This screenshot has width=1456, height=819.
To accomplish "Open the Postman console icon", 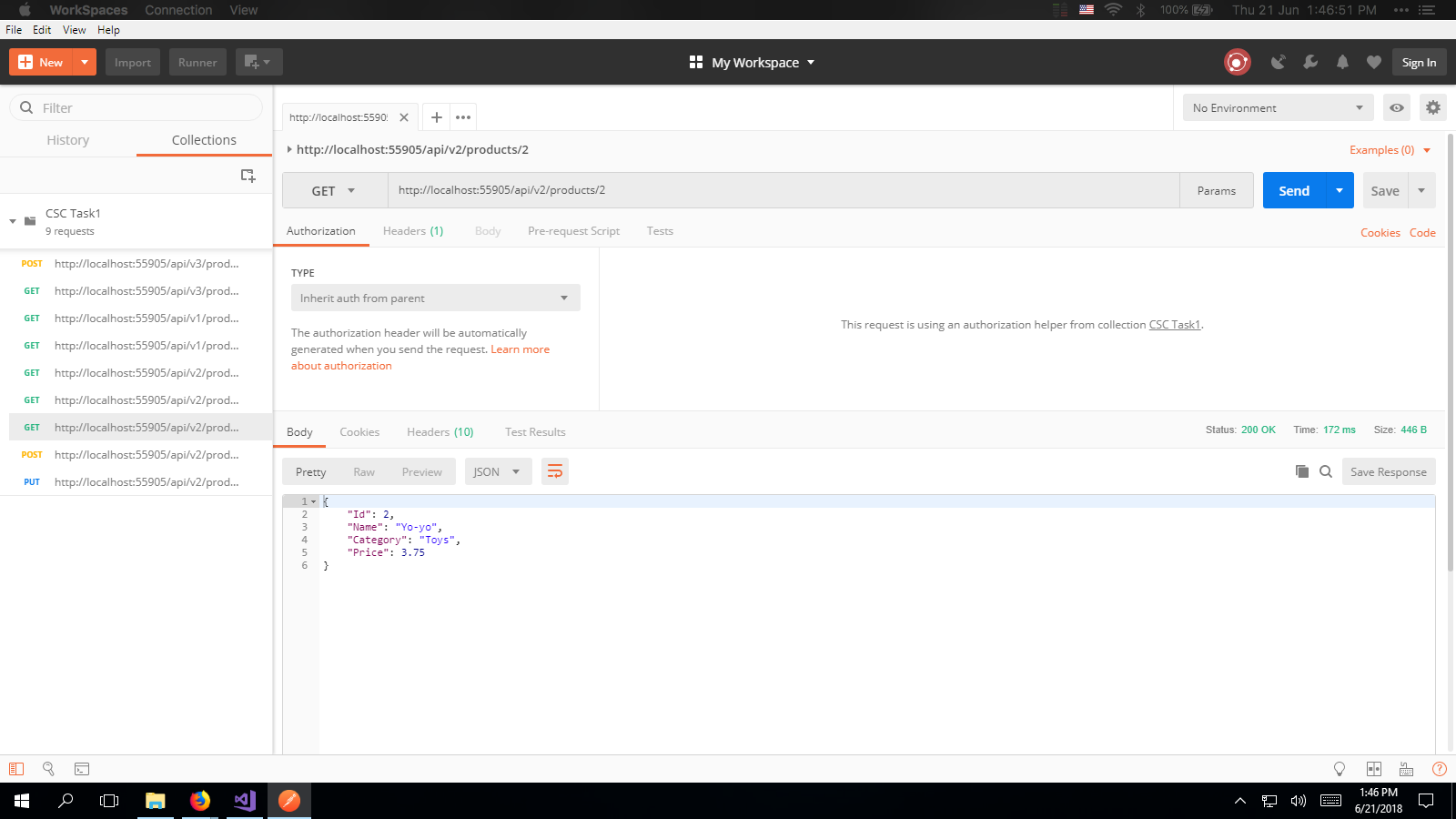I will [x=82, y=769].
